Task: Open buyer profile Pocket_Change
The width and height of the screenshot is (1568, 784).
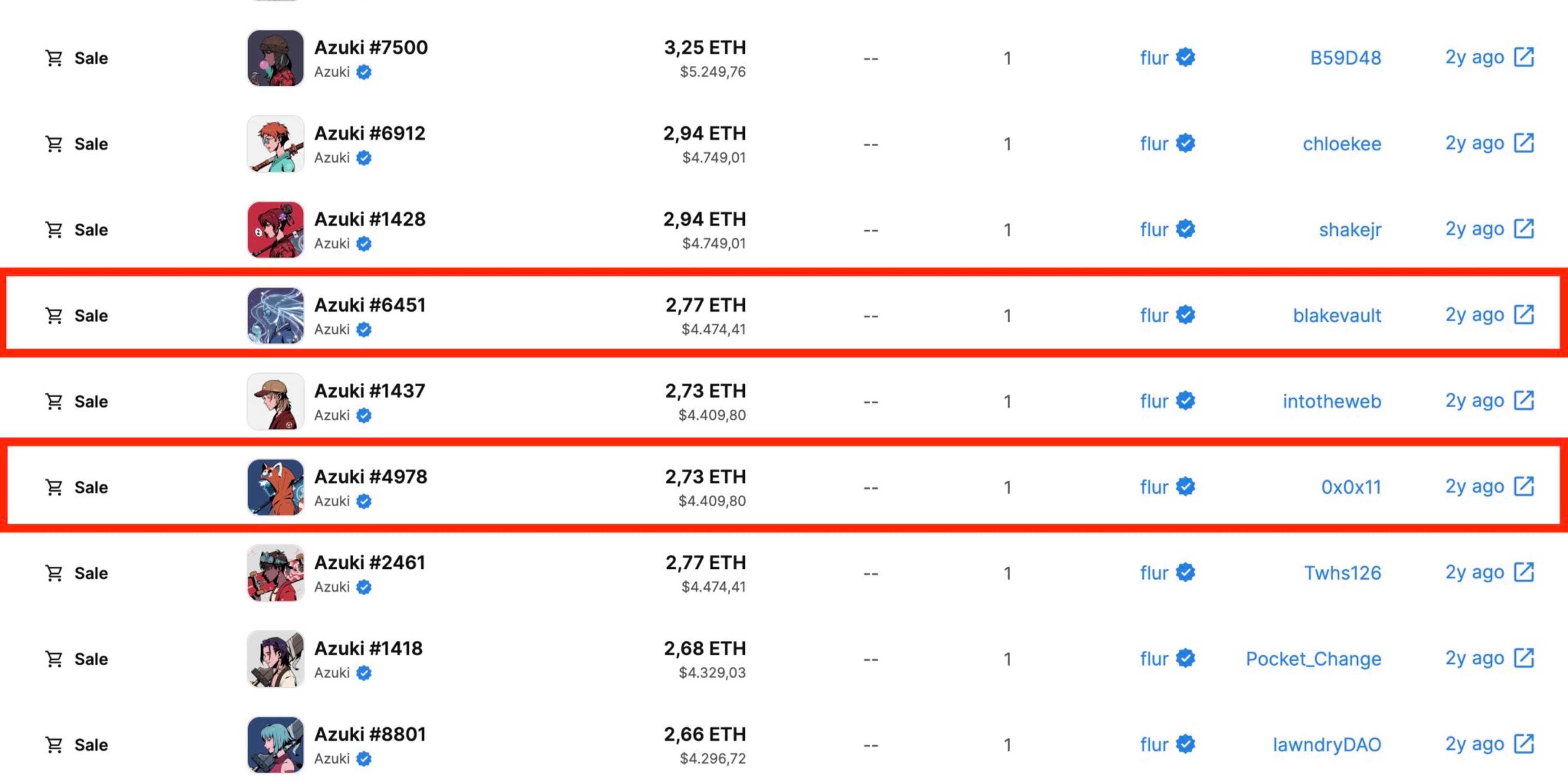Action: (x=1313, y=659)
